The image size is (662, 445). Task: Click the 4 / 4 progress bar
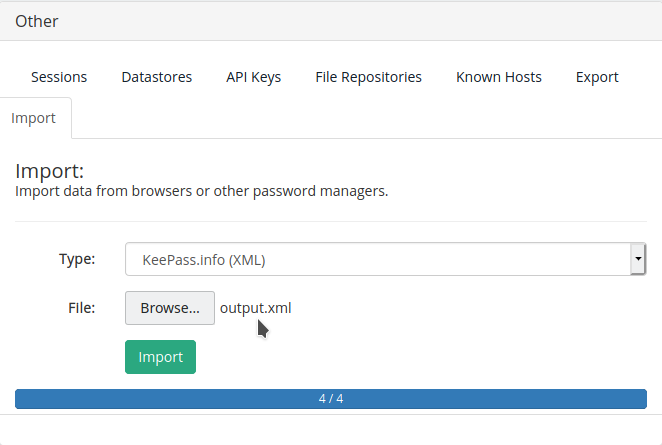331,399
